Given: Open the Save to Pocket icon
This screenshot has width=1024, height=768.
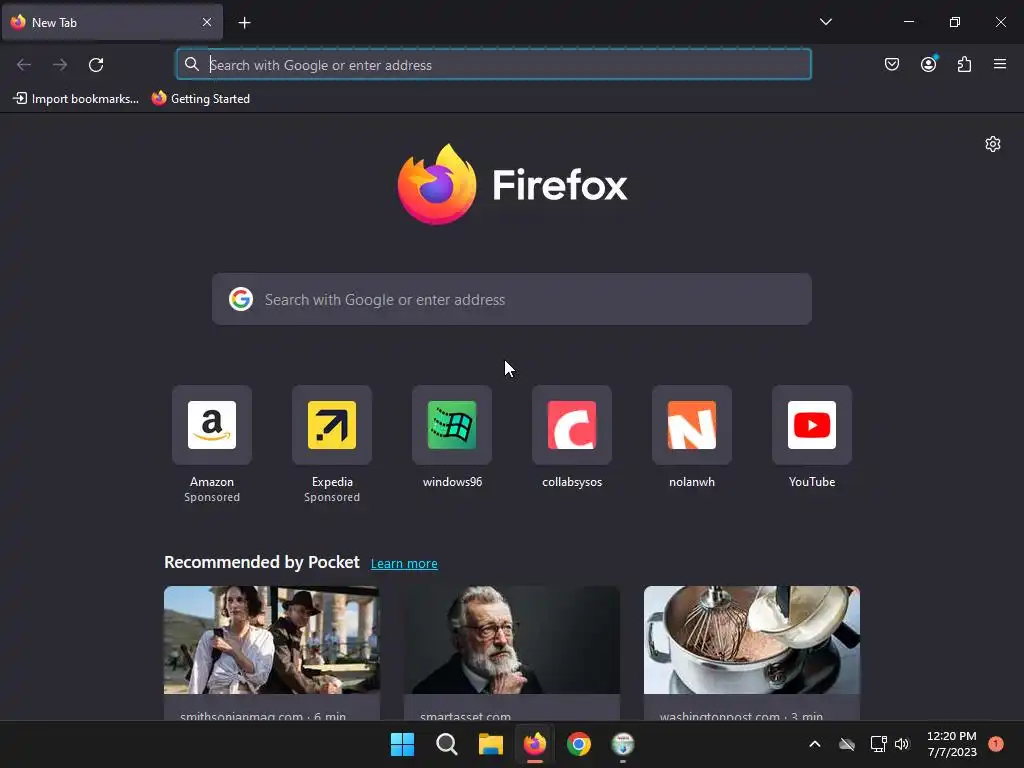Looking at the screenshot, I should click(892, 64).
